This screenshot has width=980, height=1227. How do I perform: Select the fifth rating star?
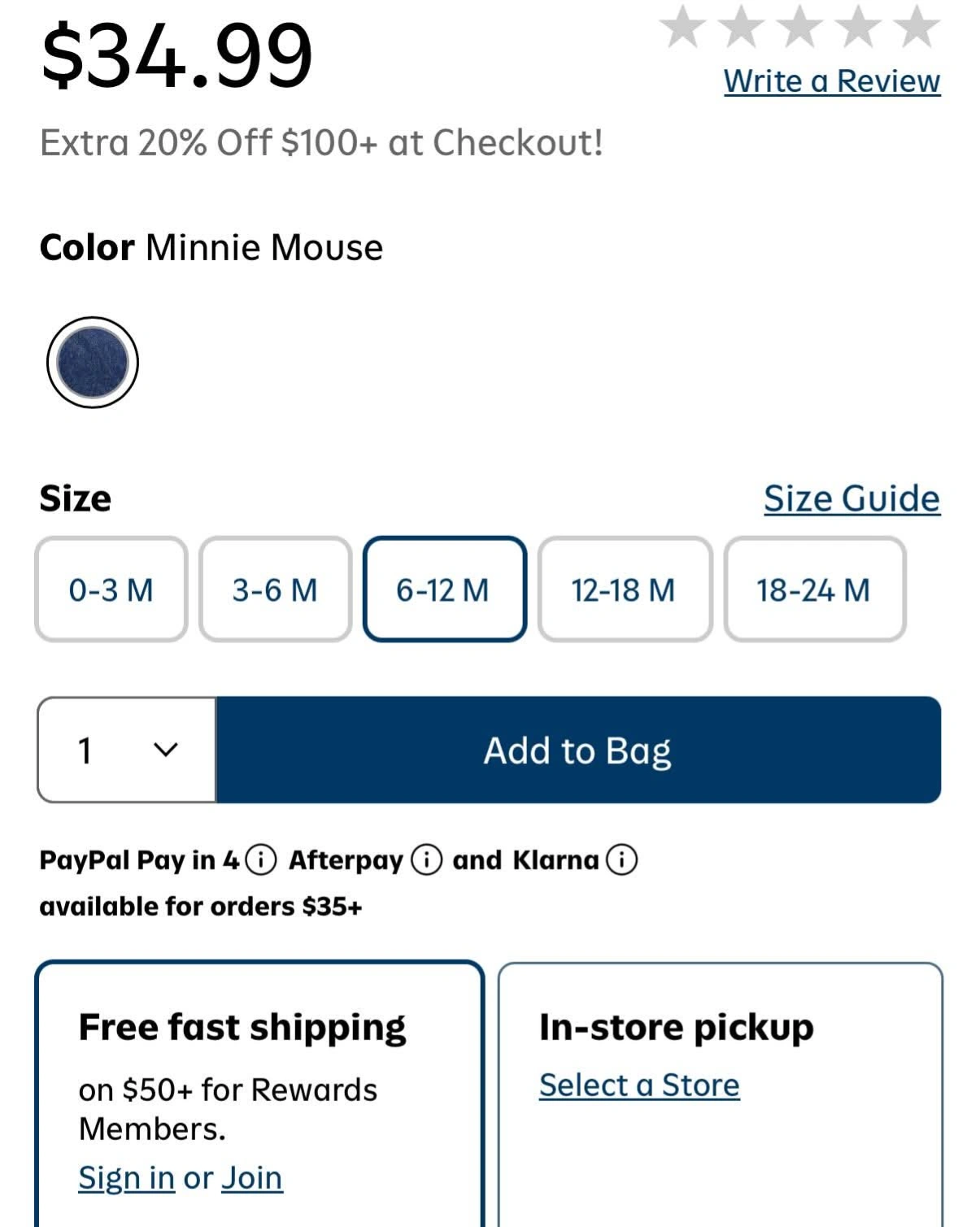[x=917, y=26]
